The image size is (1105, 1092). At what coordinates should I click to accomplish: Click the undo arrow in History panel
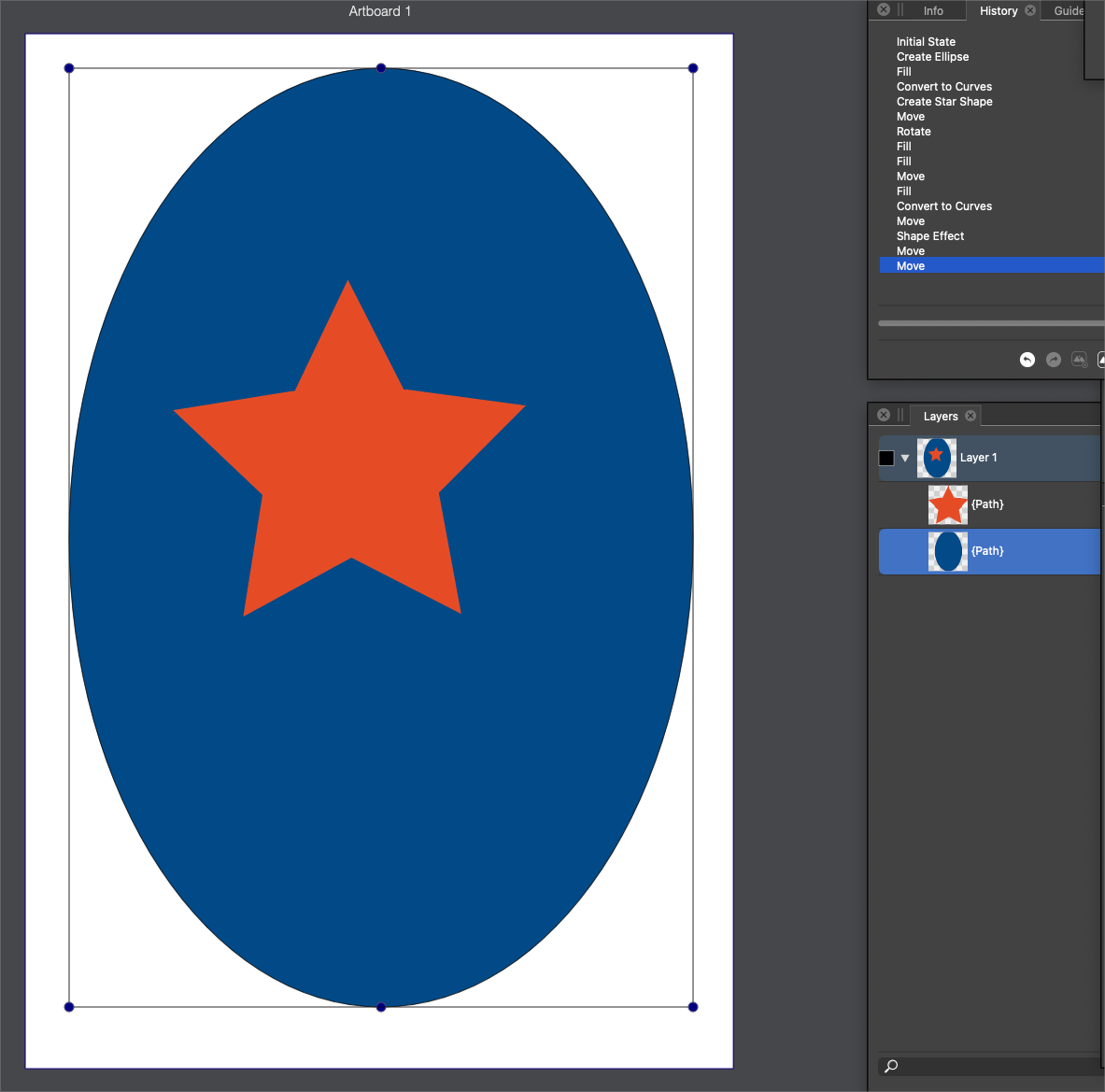[1027, 360]
